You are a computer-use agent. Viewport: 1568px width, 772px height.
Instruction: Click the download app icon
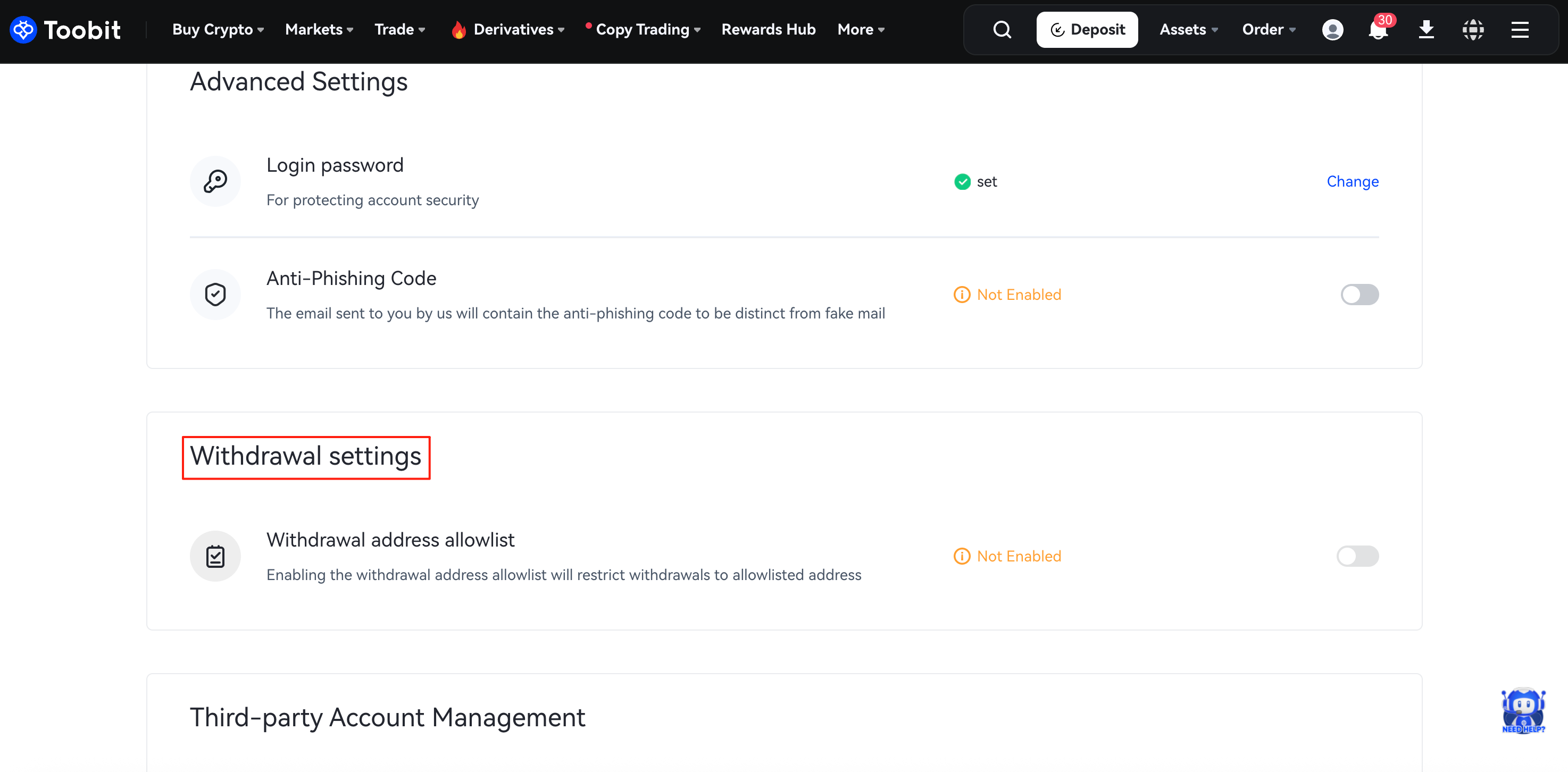(1425, 29)
